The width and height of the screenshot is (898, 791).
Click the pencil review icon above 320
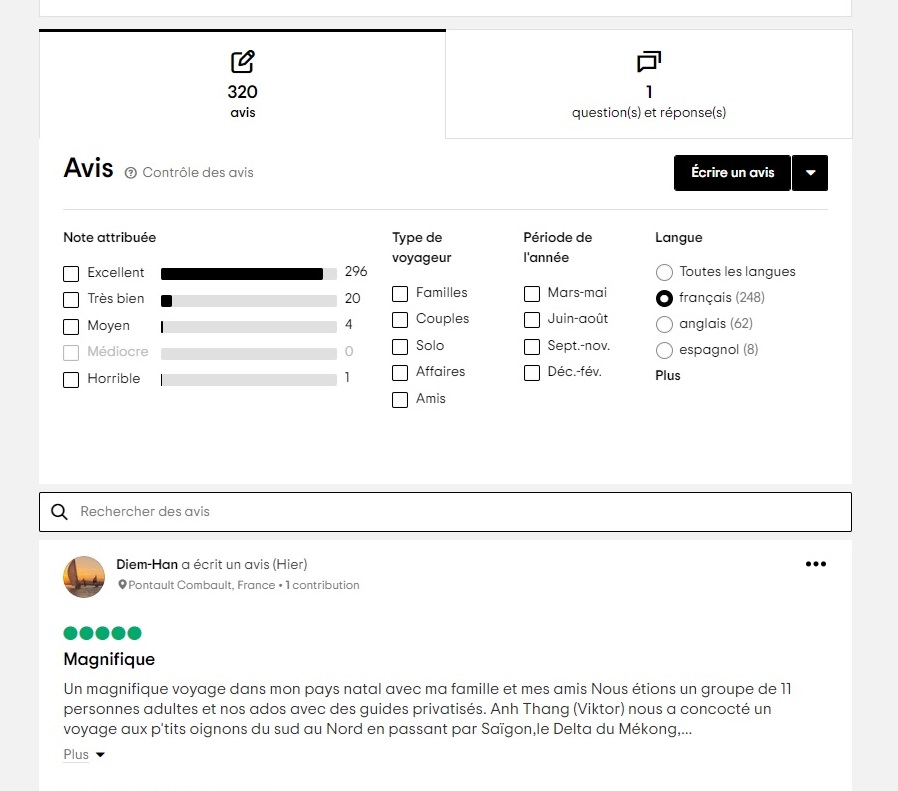pyautogui.click(x=242, y=62)
